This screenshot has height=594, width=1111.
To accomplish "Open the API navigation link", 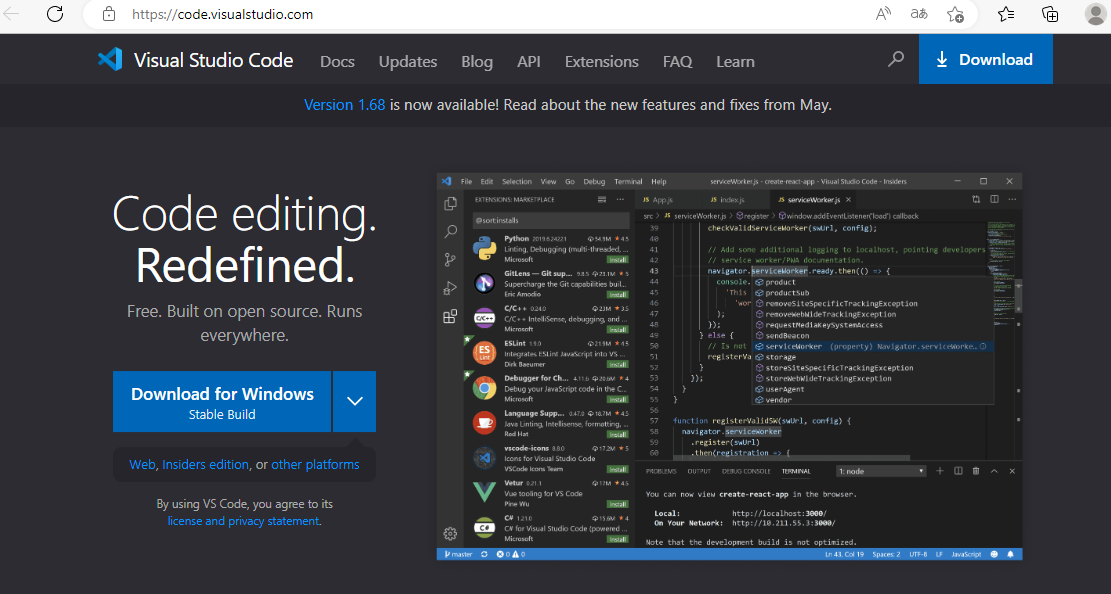I will 529,62.
